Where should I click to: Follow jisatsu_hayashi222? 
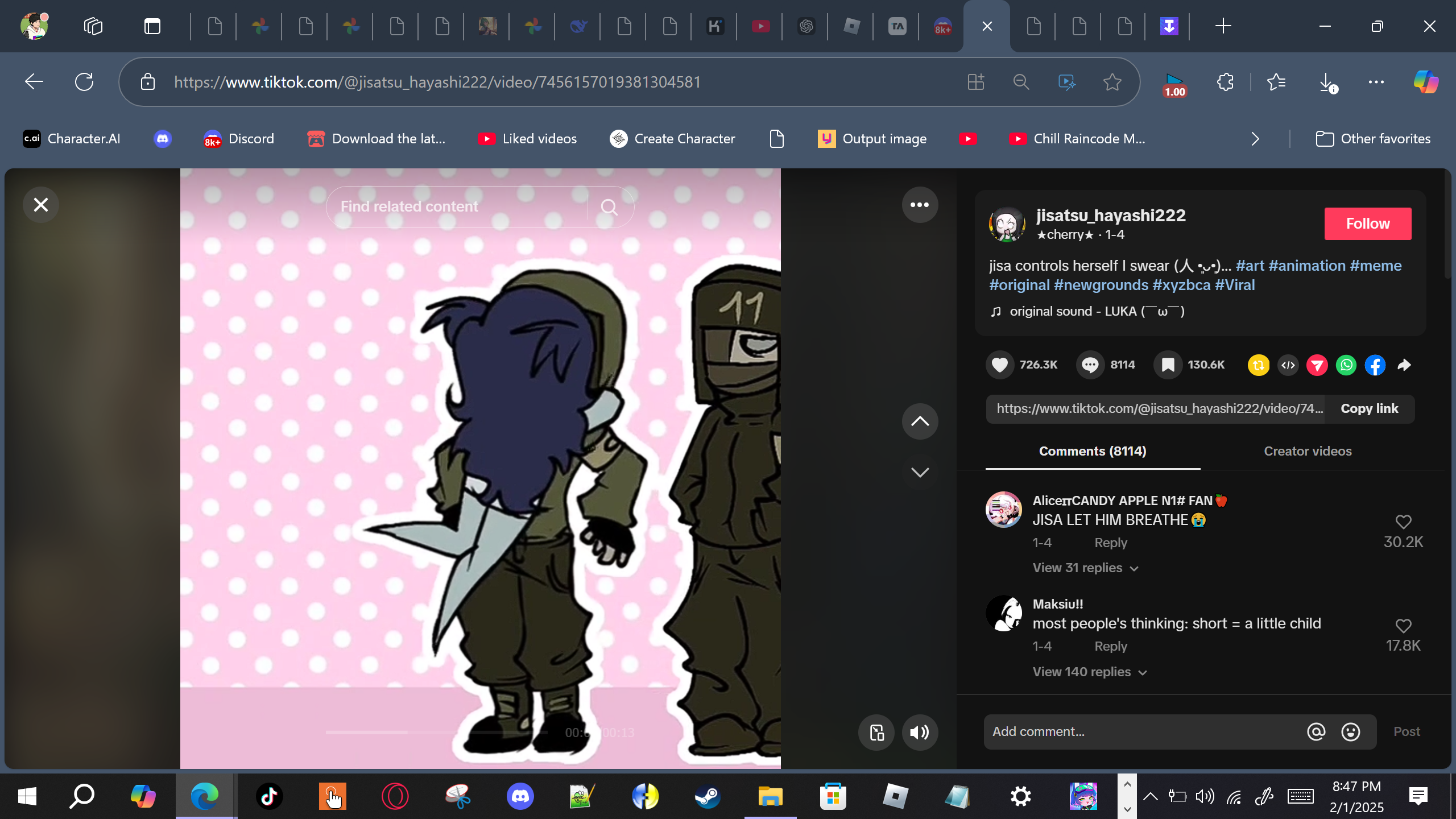click(x=1367, y=224)
